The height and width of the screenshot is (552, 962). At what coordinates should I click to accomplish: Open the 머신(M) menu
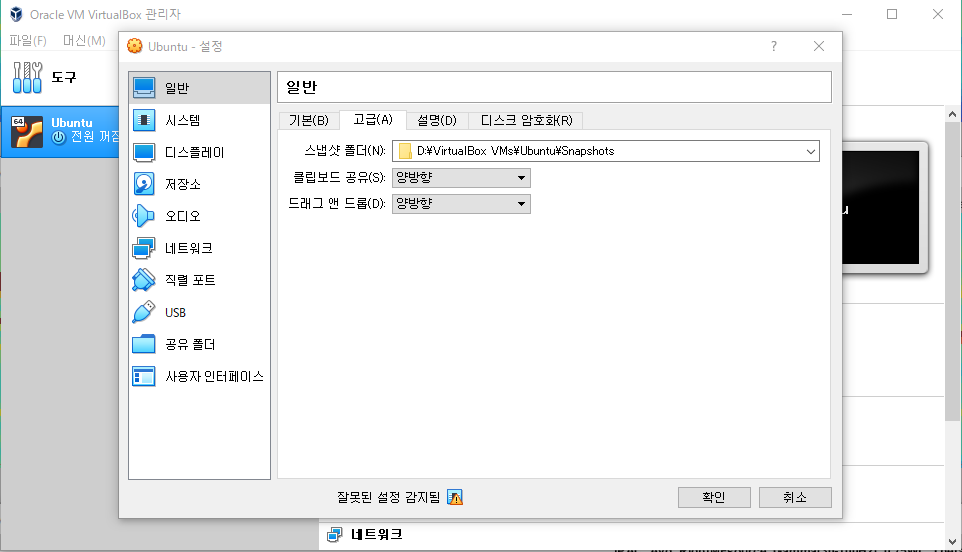coord(84,40)
